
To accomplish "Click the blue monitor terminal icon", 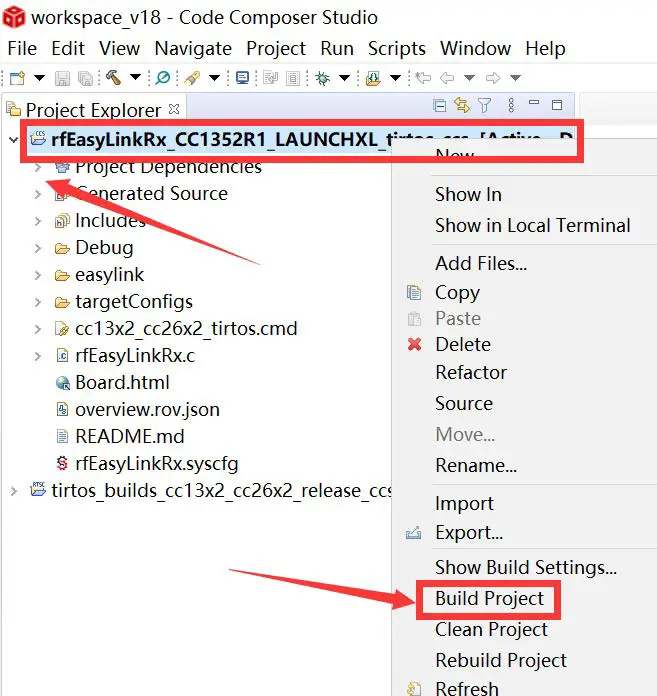I will click(242, 78).
